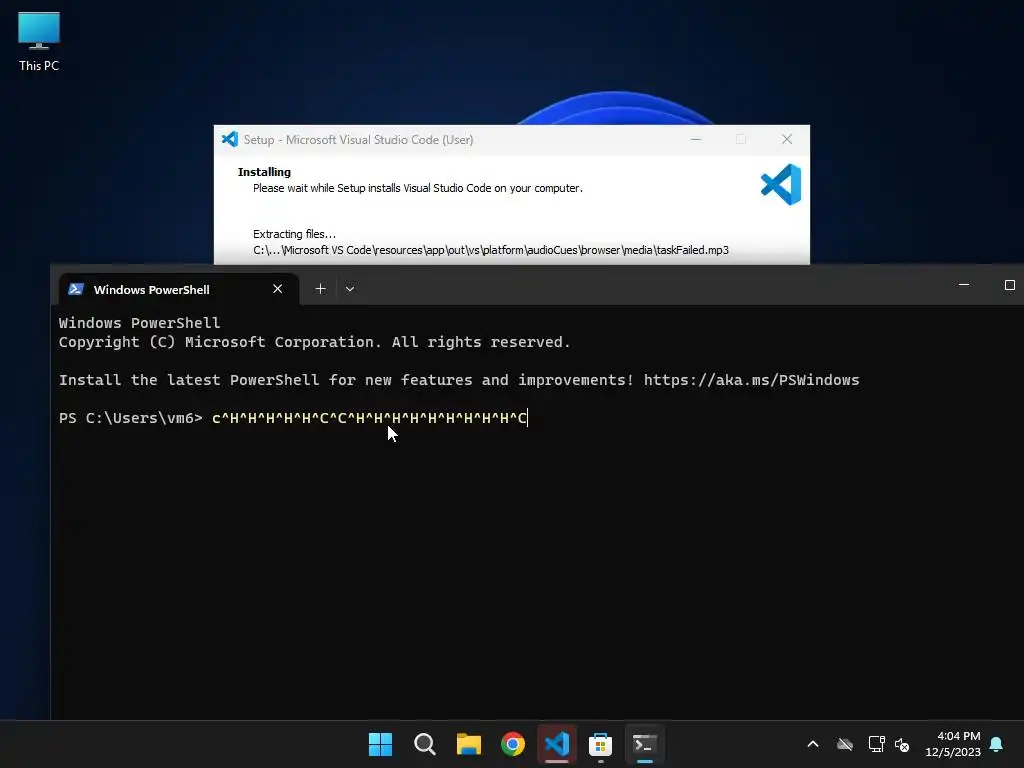Show hidden system tray icons
Viewport: 1024px width, 768px height.
pos(813,744)
